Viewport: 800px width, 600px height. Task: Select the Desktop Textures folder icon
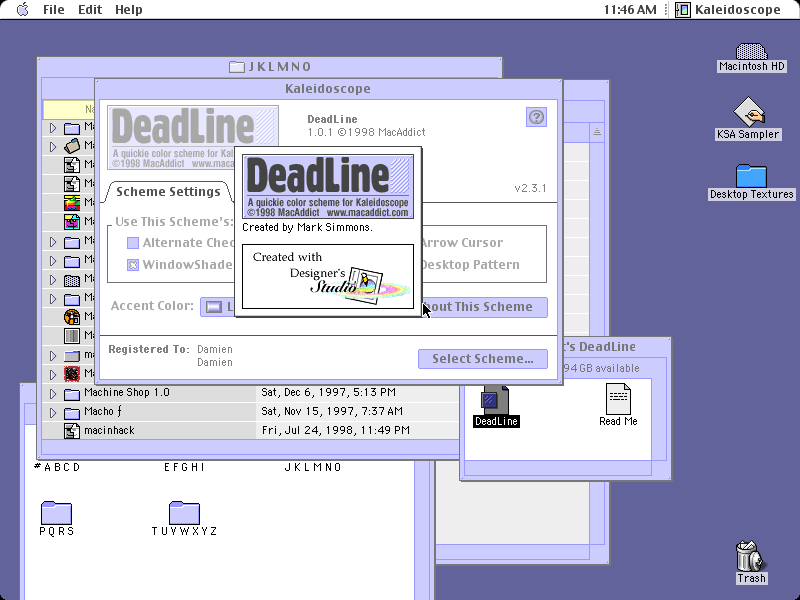(x=751, y=176)
